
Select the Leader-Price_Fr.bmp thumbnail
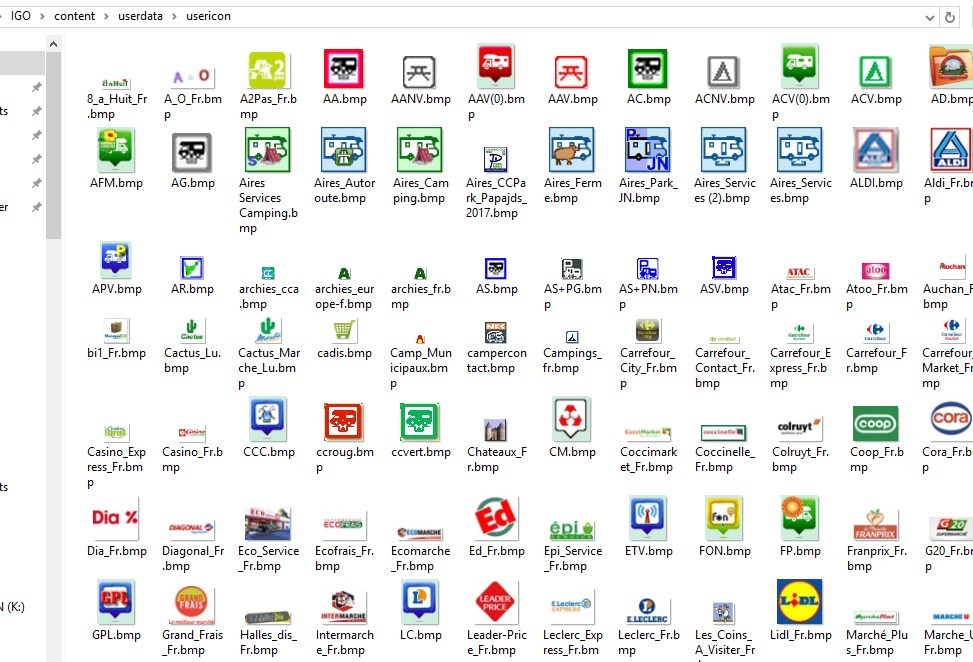[496, 602]
